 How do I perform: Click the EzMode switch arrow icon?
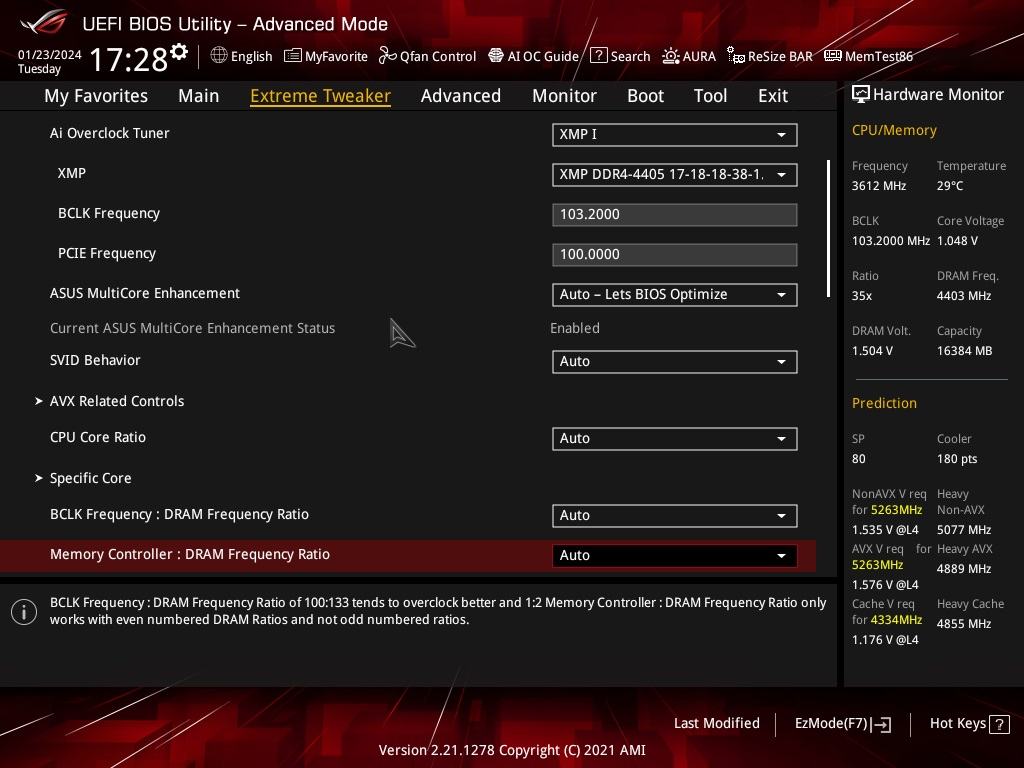coord(881,724)
